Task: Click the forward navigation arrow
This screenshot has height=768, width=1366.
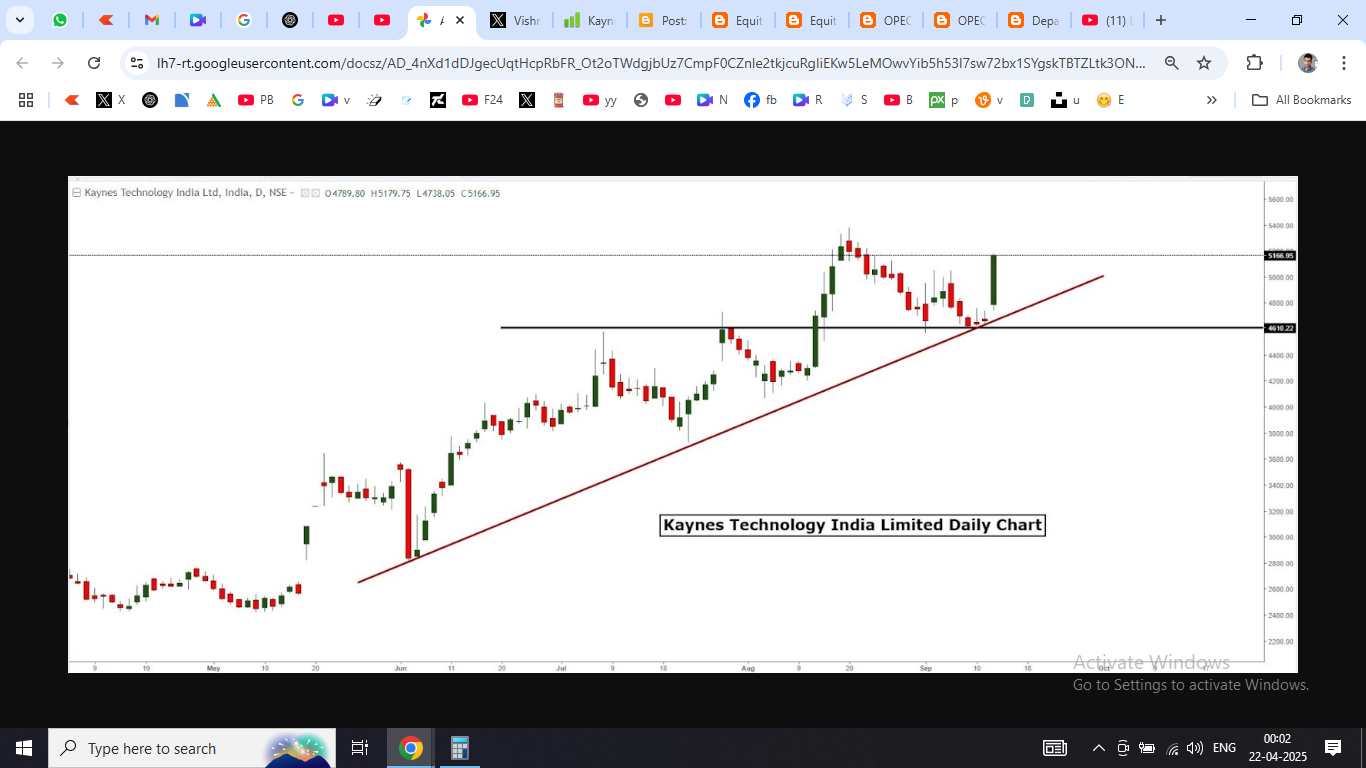Action: click(58, 63)
